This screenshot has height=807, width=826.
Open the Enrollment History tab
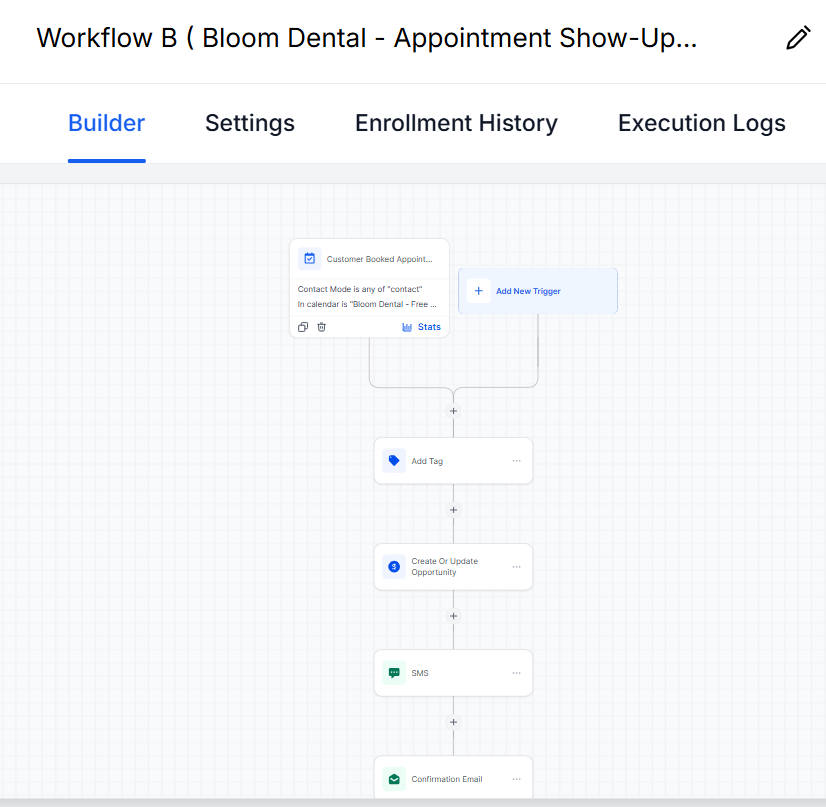click(456, 123)
